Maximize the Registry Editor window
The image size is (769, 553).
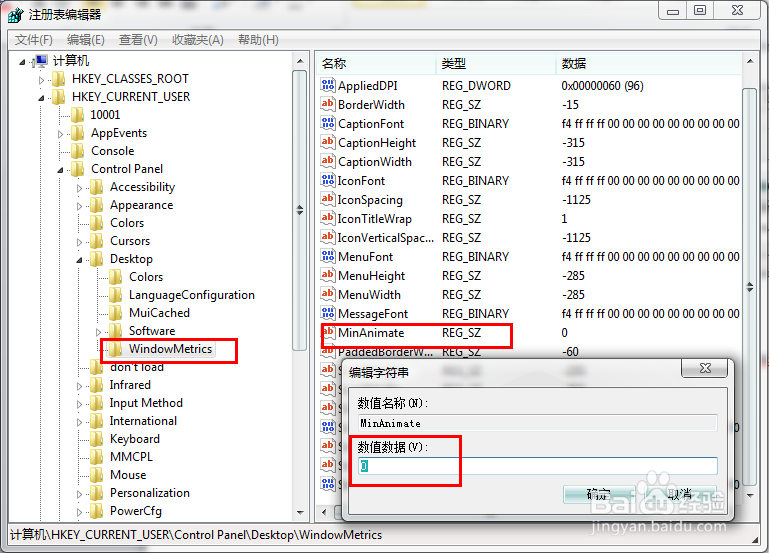(x=700, y=10)
